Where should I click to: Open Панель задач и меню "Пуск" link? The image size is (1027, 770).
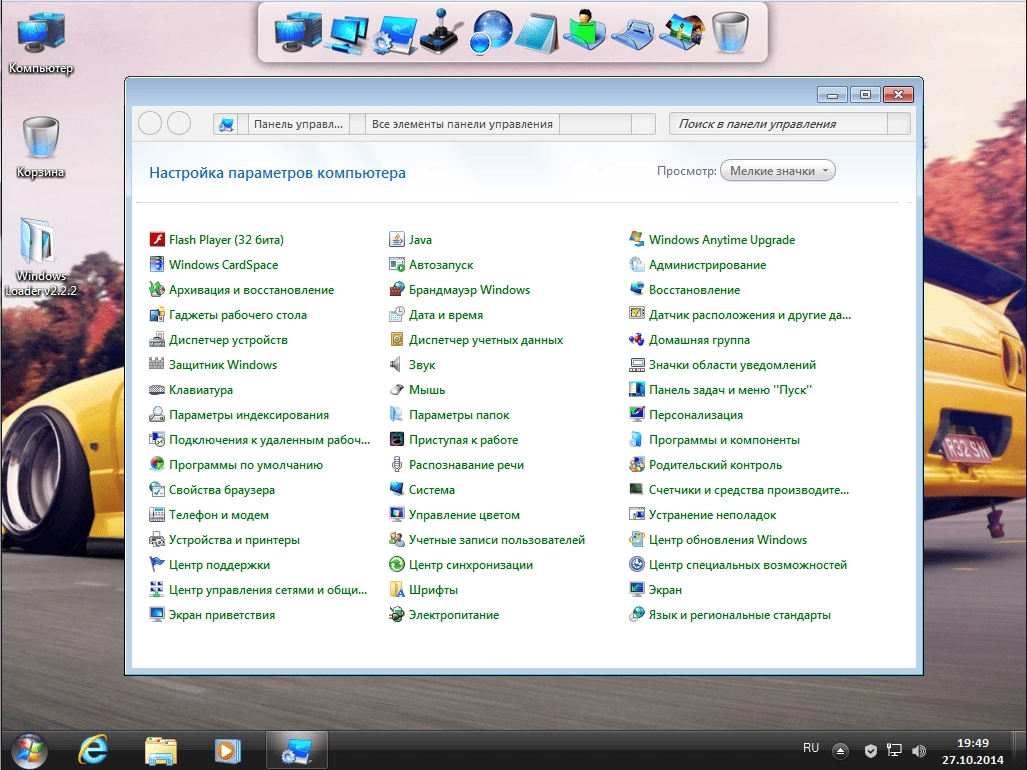coord(730,390)
